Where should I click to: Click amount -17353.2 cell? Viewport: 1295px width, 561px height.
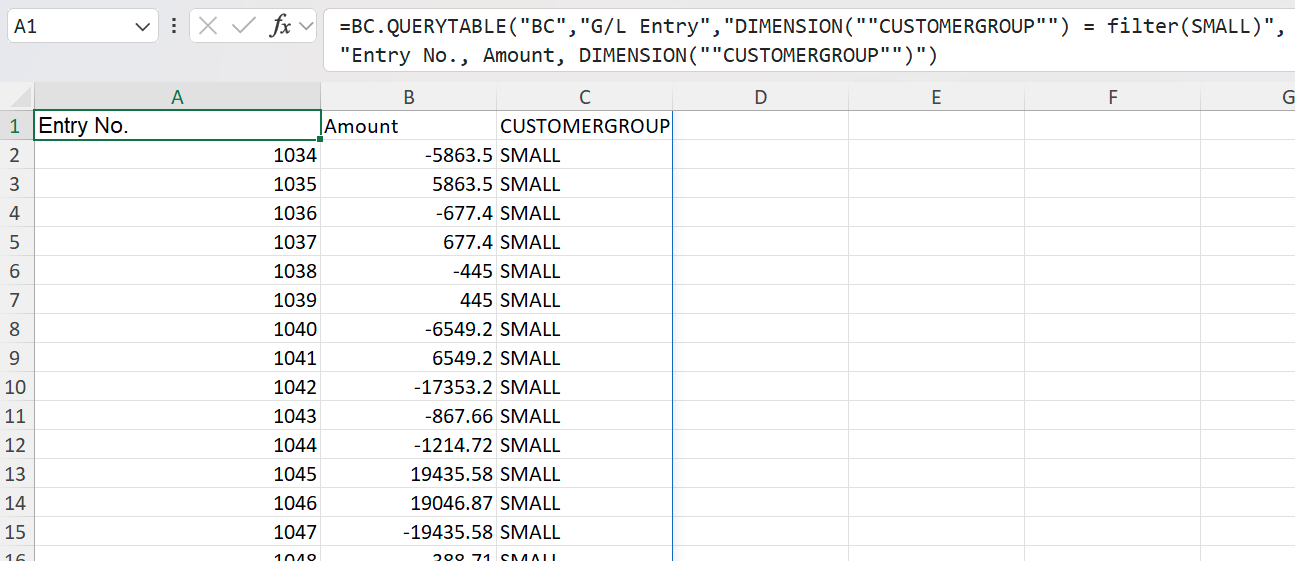tap(409, 387)
